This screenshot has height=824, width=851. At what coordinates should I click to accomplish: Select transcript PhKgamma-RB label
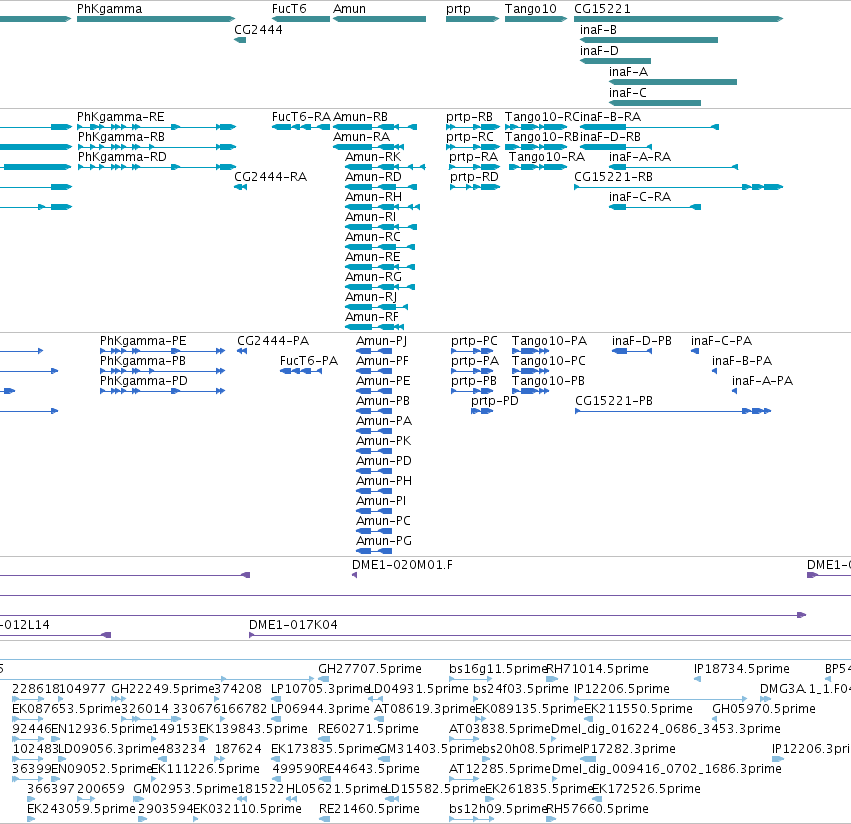pyautogui.click(x=121, y=137)
